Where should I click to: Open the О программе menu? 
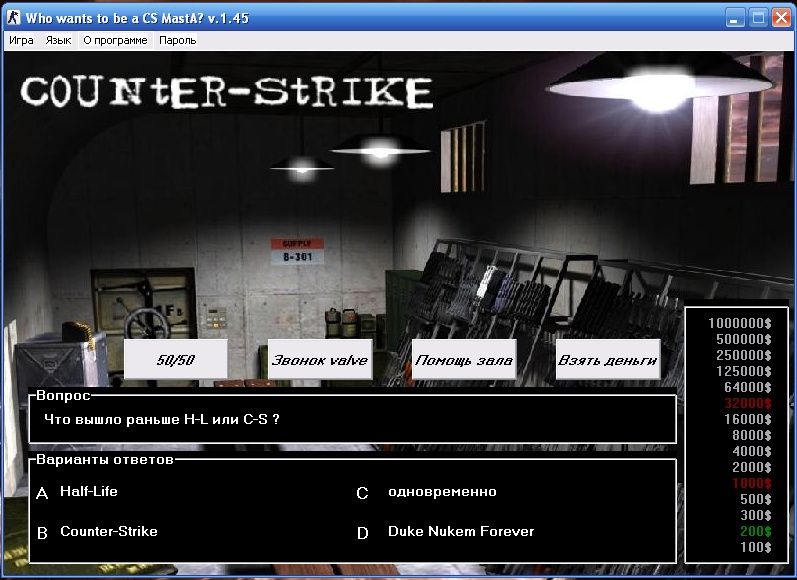[x=115, y=41]
